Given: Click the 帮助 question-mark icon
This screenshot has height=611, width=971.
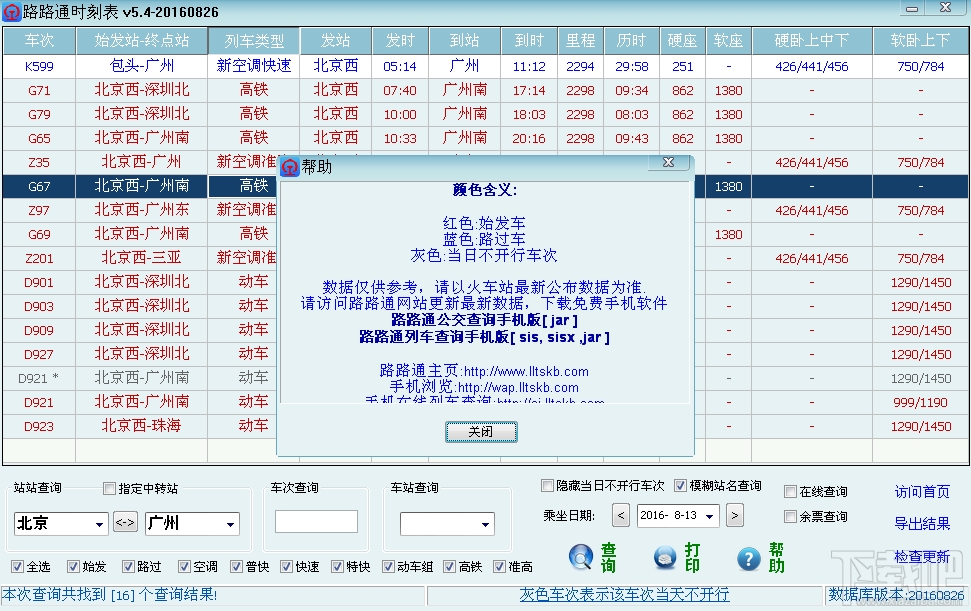Looking at the screenshot, I should pos(748,559).
